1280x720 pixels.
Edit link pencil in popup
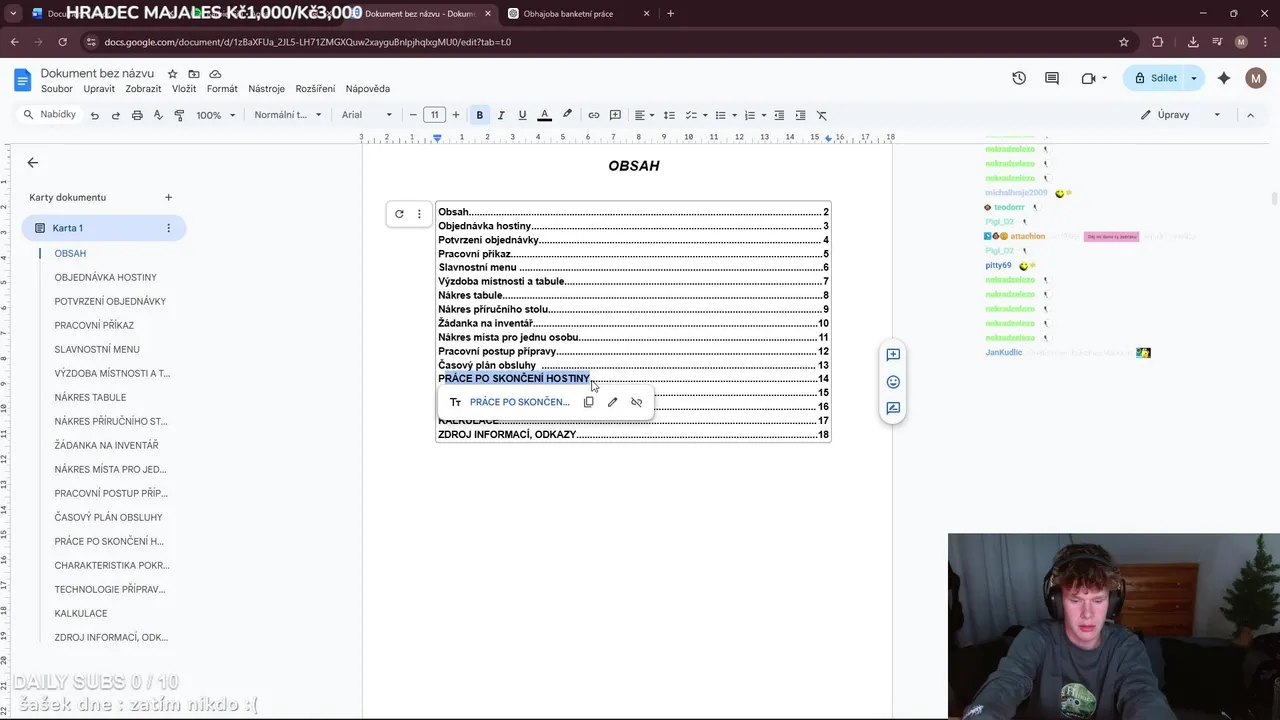(612, 402)
